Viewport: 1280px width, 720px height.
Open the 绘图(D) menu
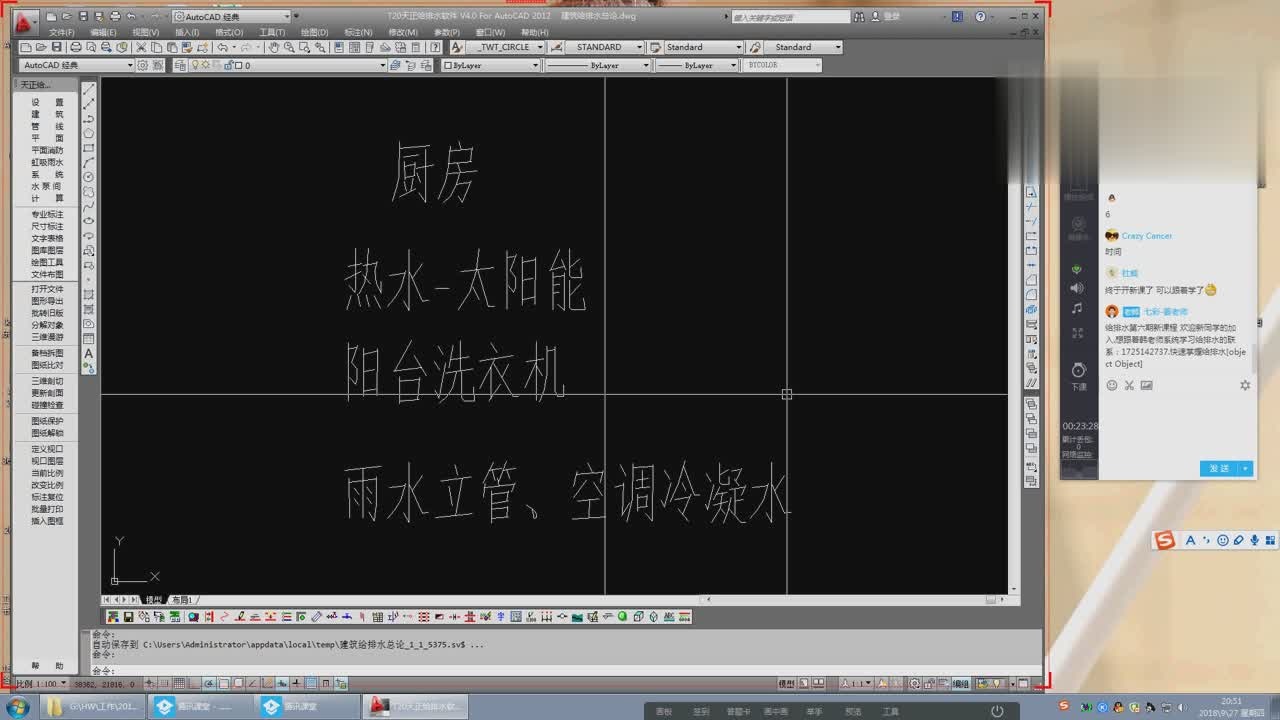(x=314, y=32)
